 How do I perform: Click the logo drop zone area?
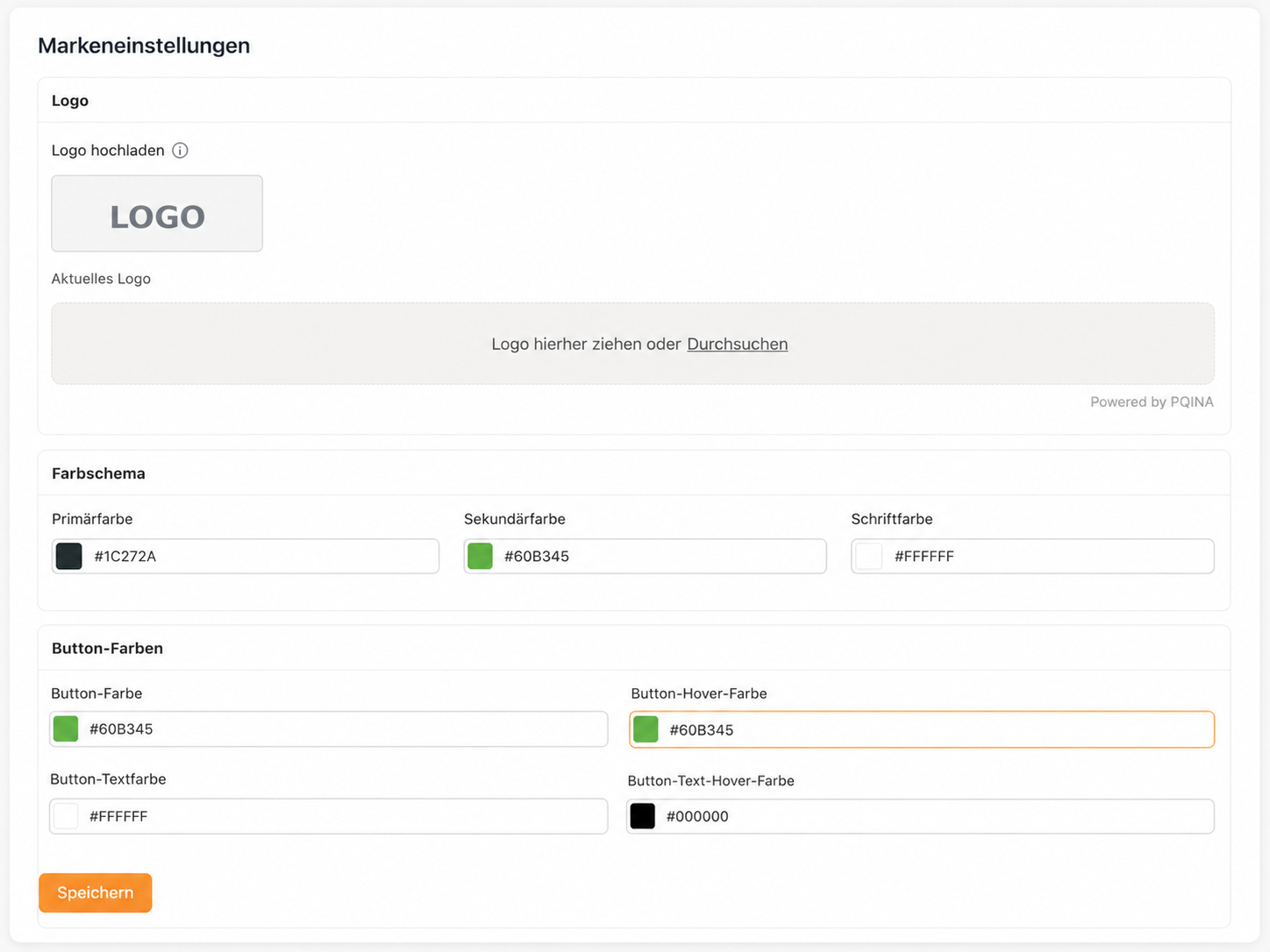pyautogui.click(x=633, y=344)
